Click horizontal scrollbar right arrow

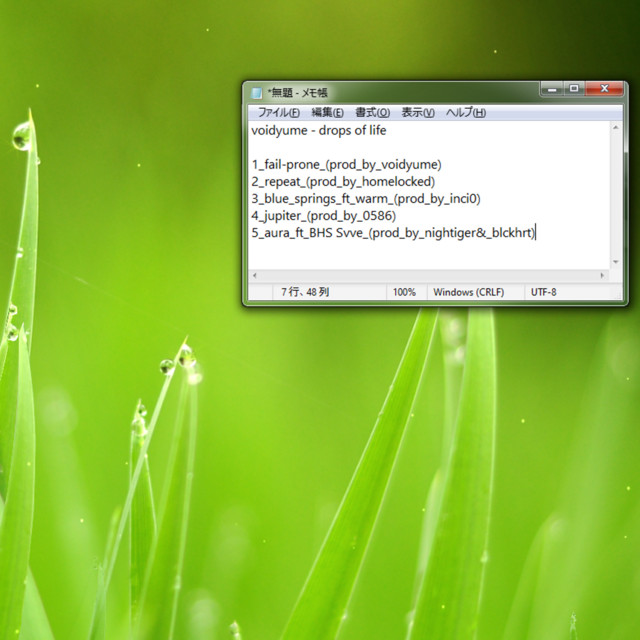pyautogui.click(x=603, y=275)
